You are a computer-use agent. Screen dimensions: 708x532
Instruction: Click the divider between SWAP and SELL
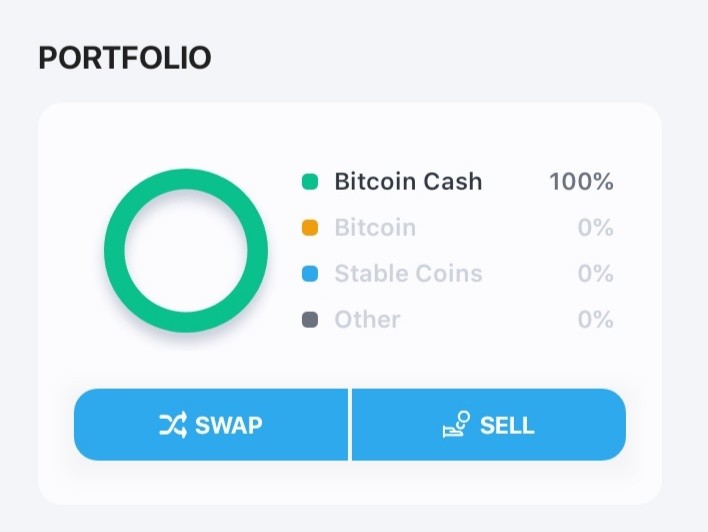[350, 425]
